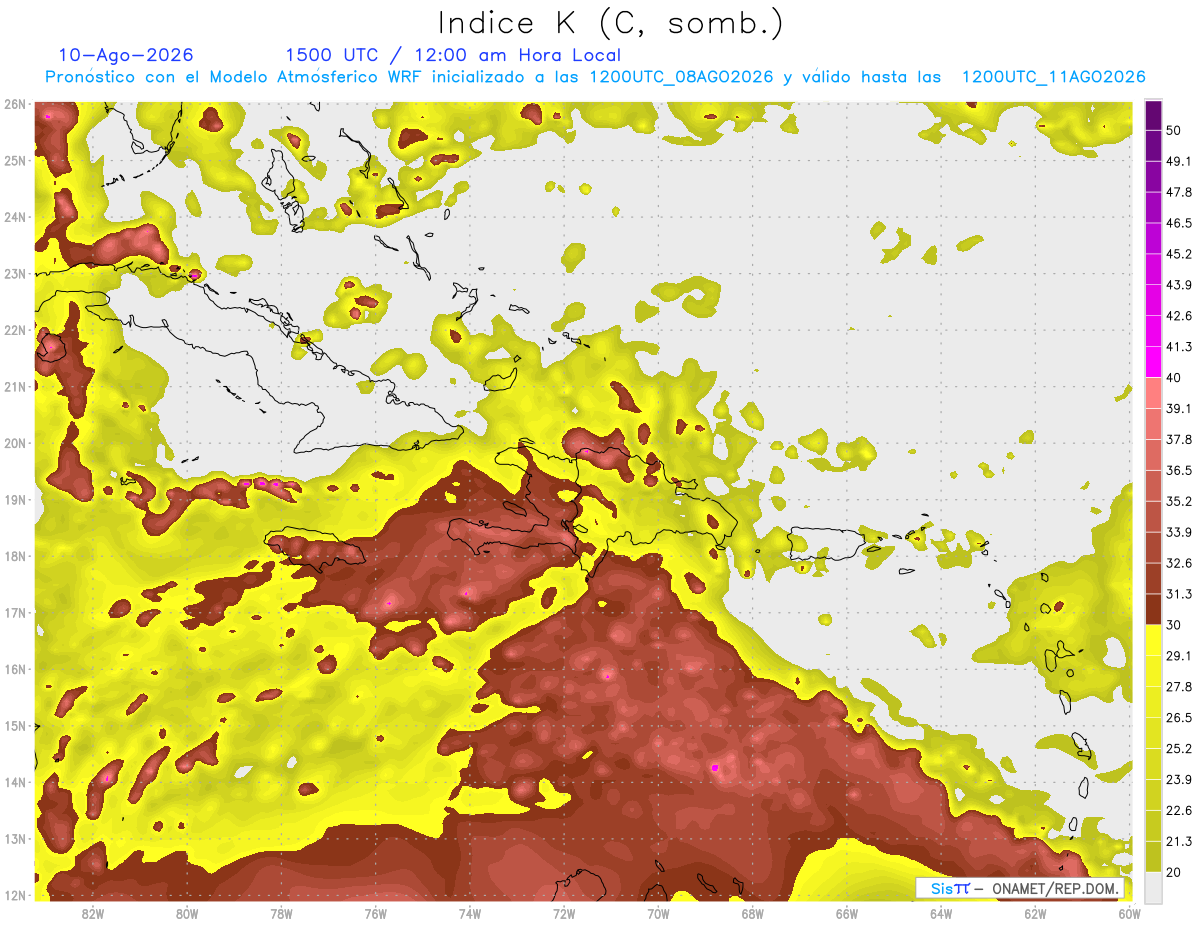Click the 17N latitude label
The image size is (1200, 927).
tap(14, 612)
